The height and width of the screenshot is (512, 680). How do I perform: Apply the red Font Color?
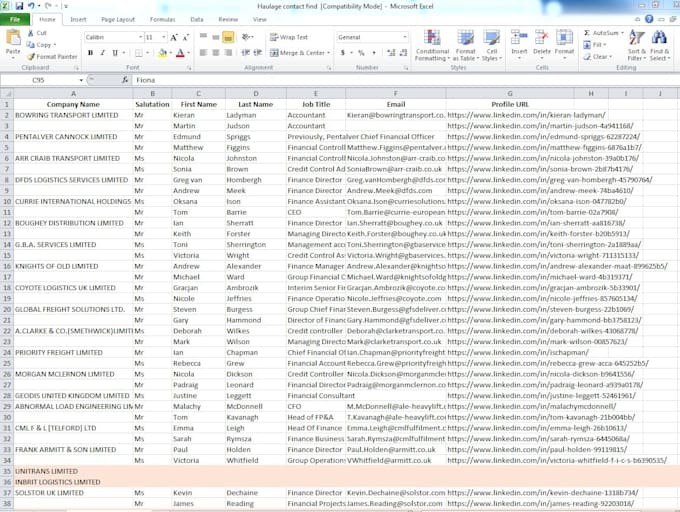coord(180,53)
